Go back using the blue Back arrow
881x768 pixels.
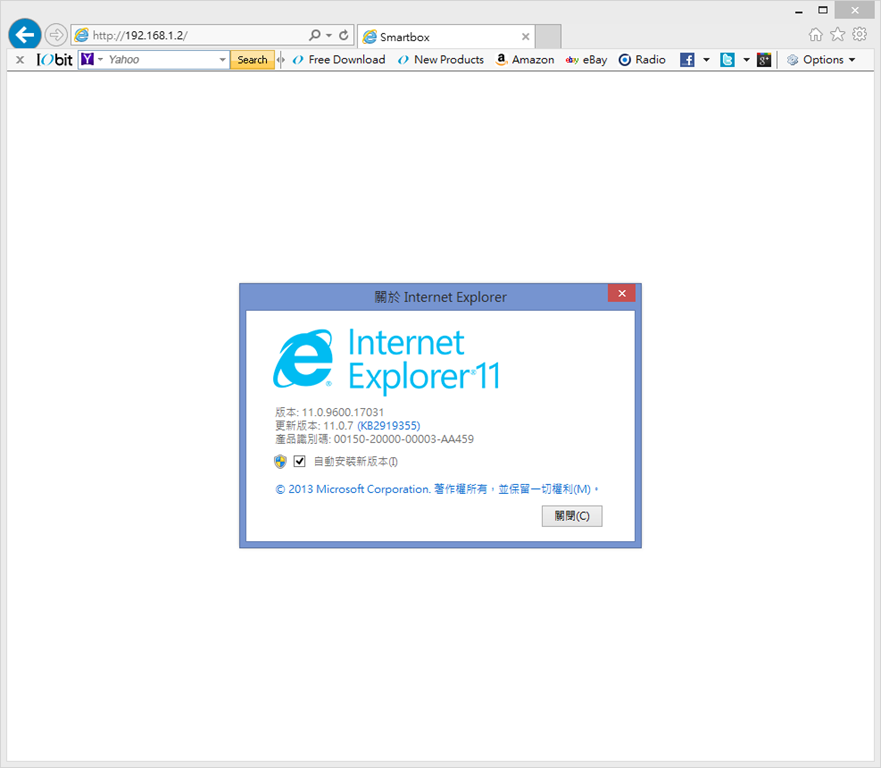[x=25, y=35]
